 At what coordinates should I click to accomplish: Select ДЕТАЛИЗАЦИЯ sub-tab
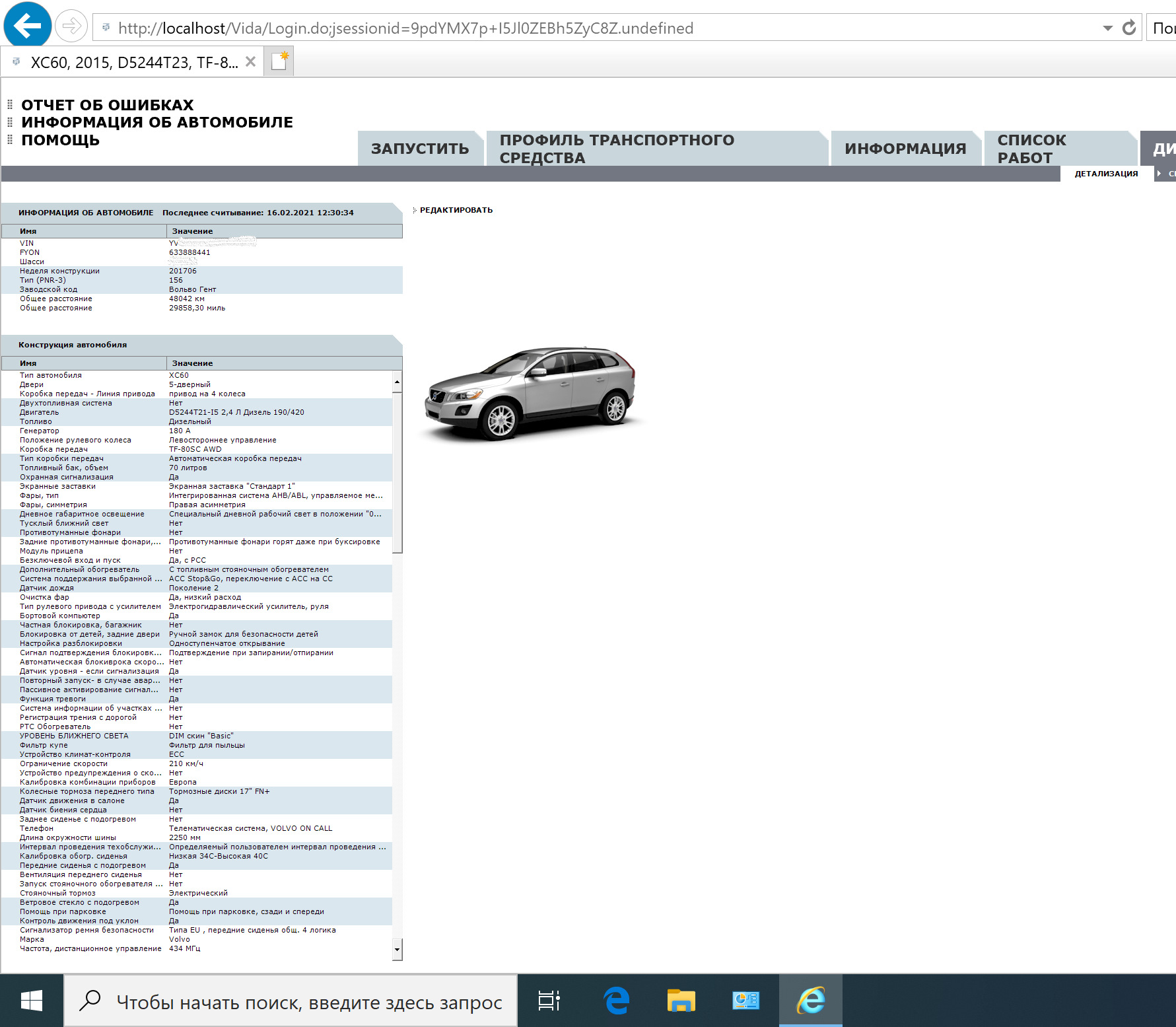click(x=1107, y=174)
